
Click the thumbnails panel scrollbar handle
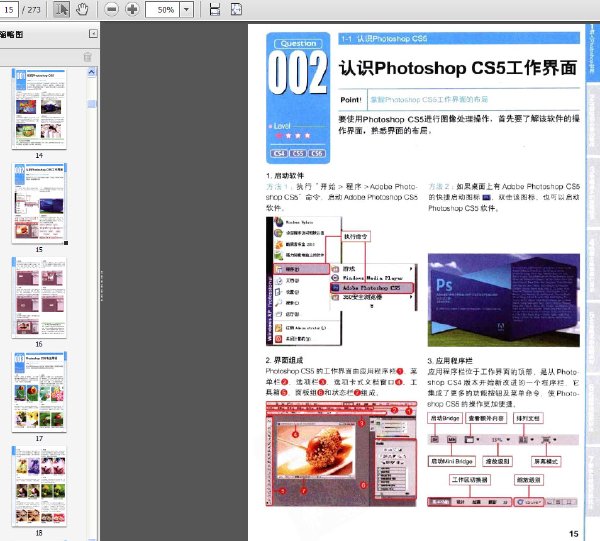click(x=92, y=104)
